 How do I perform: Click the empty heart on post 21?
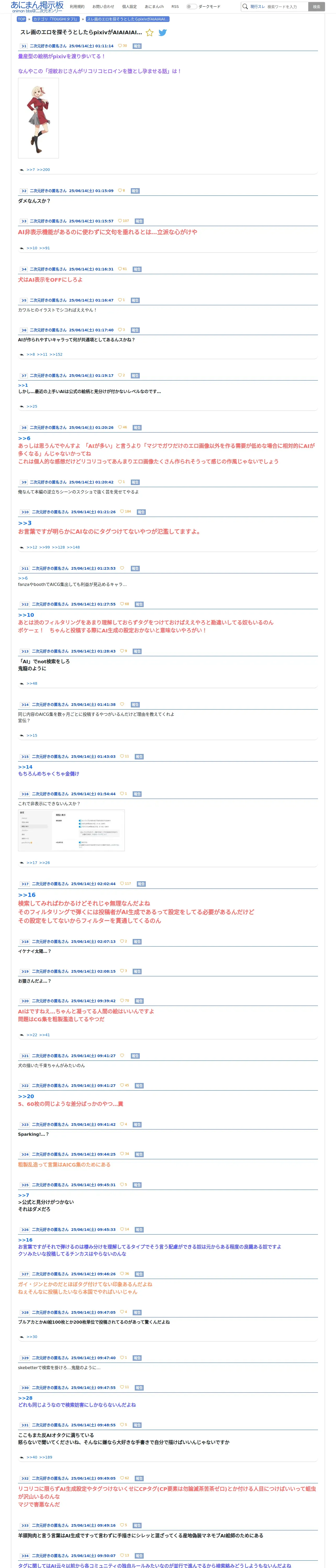122,1056
